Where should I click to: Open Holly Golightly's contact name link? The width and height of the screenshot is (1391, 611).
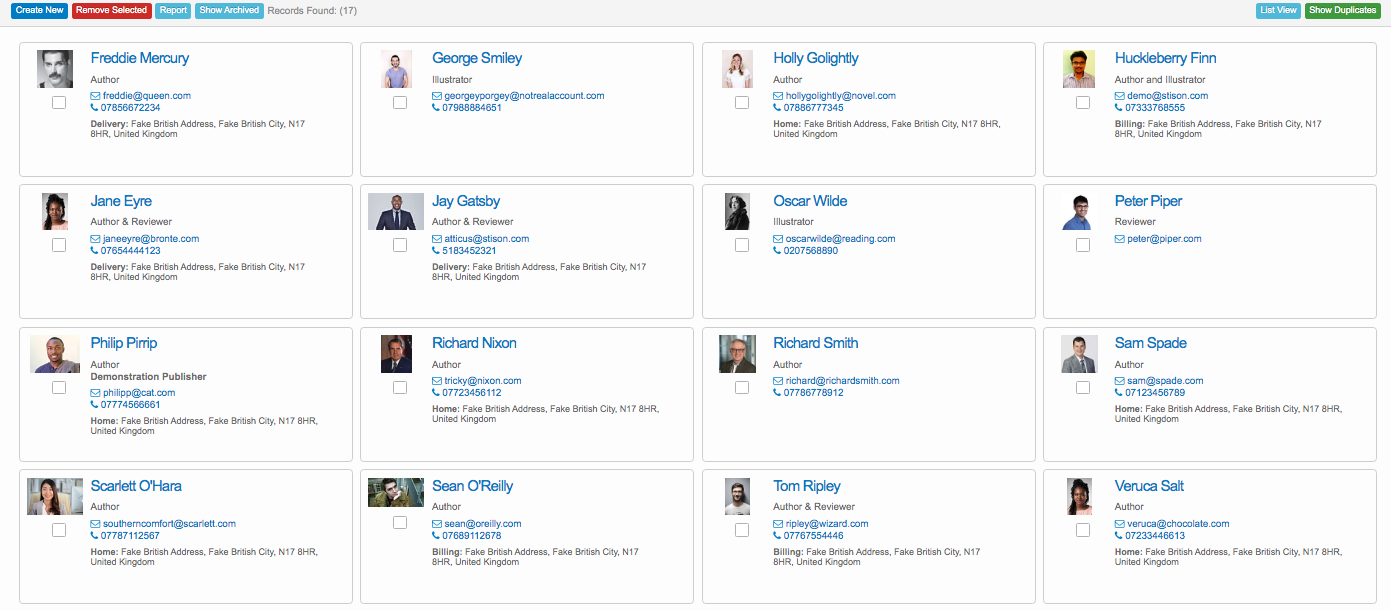[815, 58]
